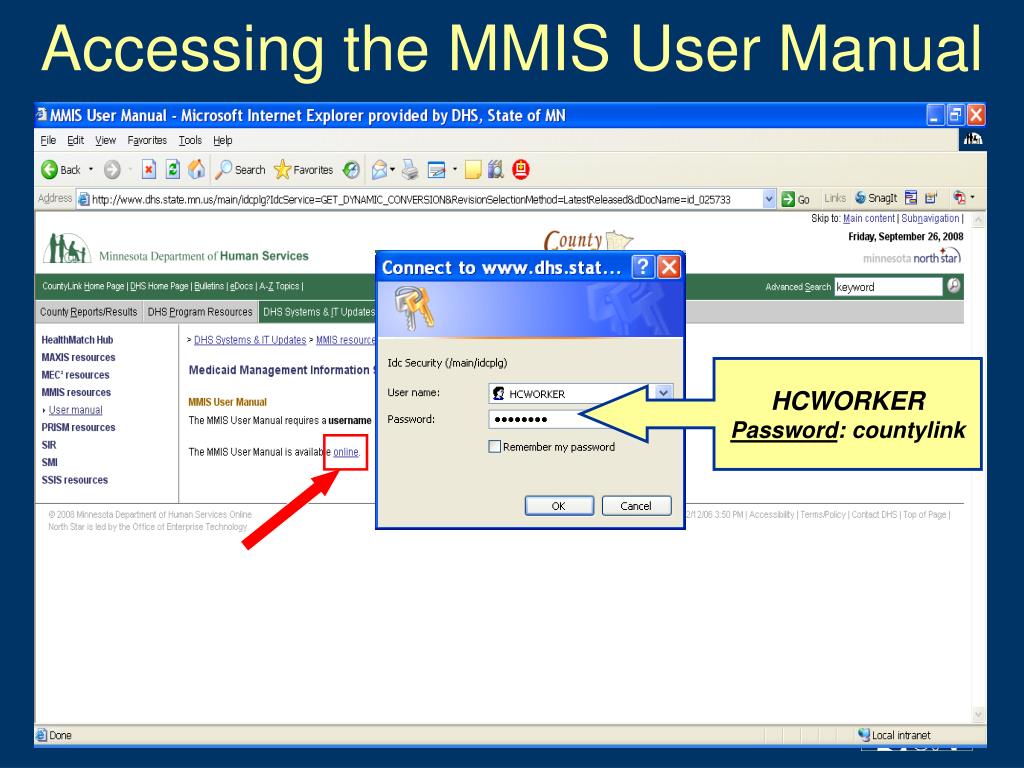The width and height of the screenshot is (1024, 768).
Task: Click Cancel in the login dialog
Action: 636,505
